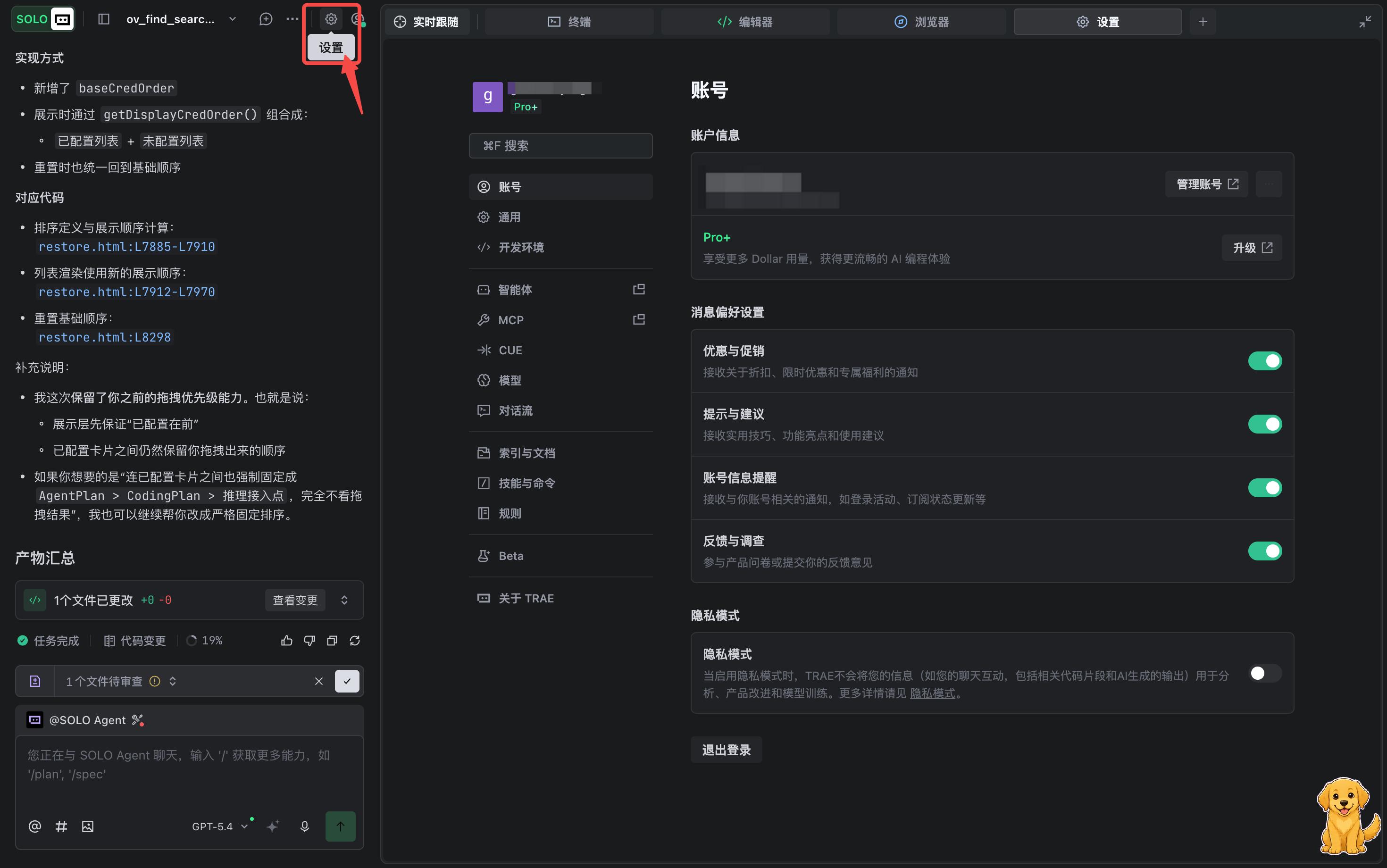Add a new panel tab with plus
Viewport: 1387px width, 868px height.
coord(1203,22)
